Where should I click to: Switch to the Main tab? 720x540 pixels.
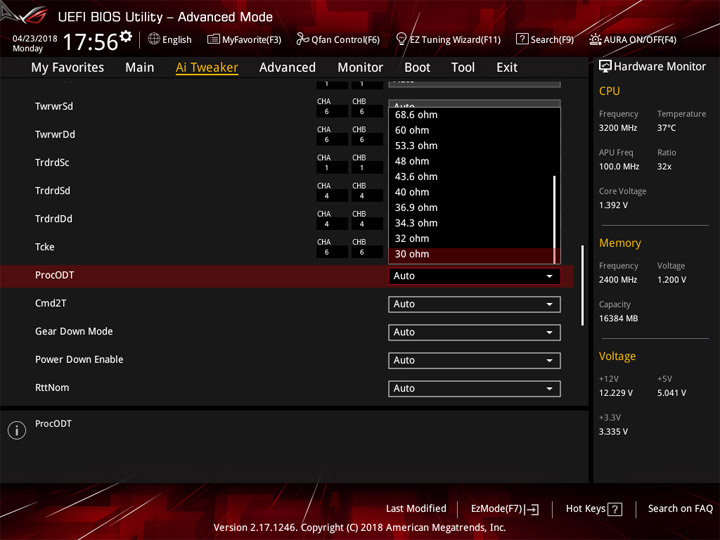(x=140, y=68)
